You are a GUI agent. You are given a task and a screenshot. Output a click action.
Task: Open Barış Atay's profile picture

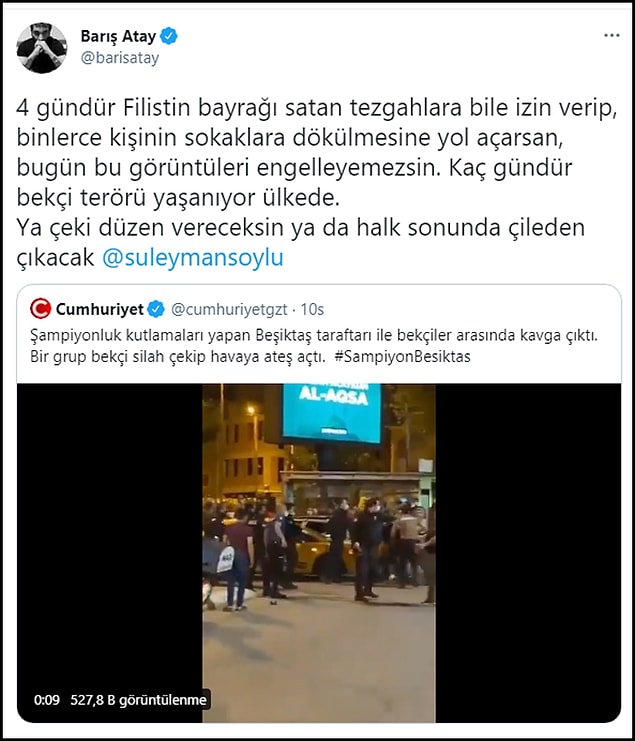point(42,48)
